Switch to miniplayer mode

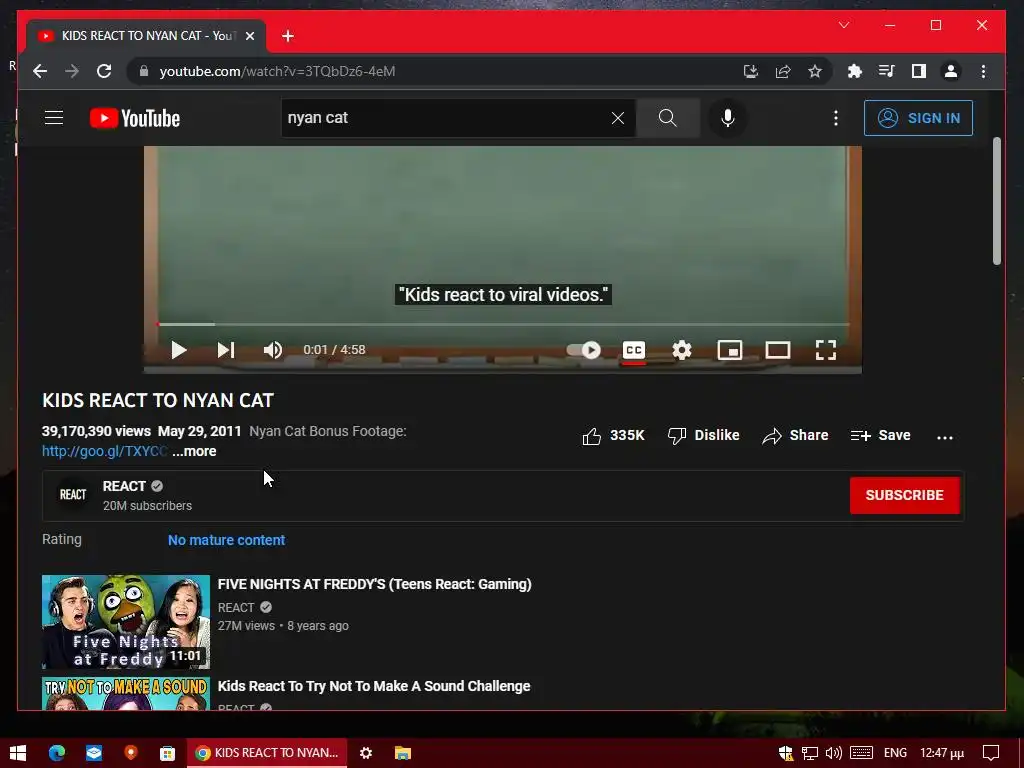(x=729, y=350)
